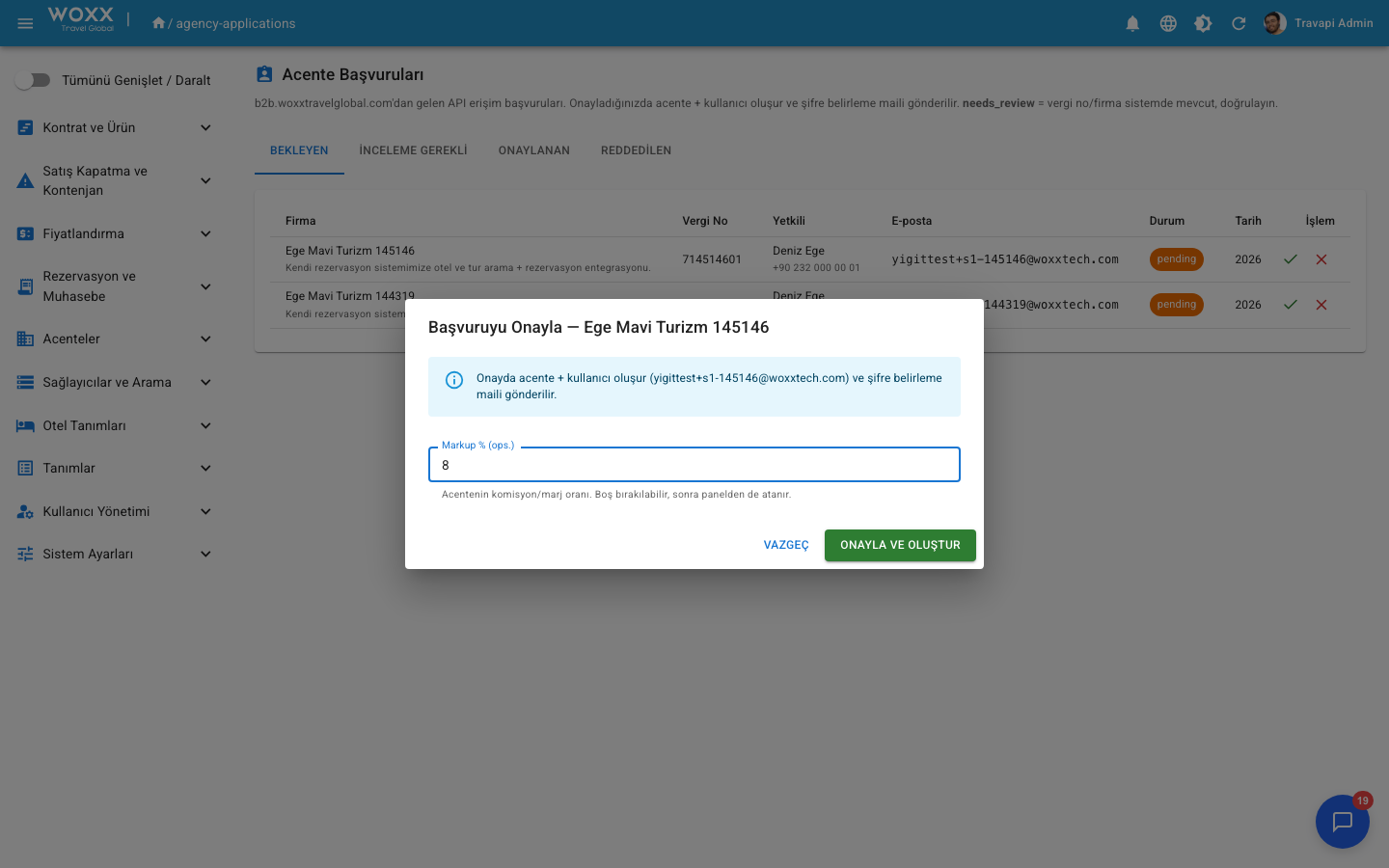The width and height of the screenshot is (1389, 868).
Task: Expand Satış Kapatma ve Kontenjan chevron
Action: point(205,180)
